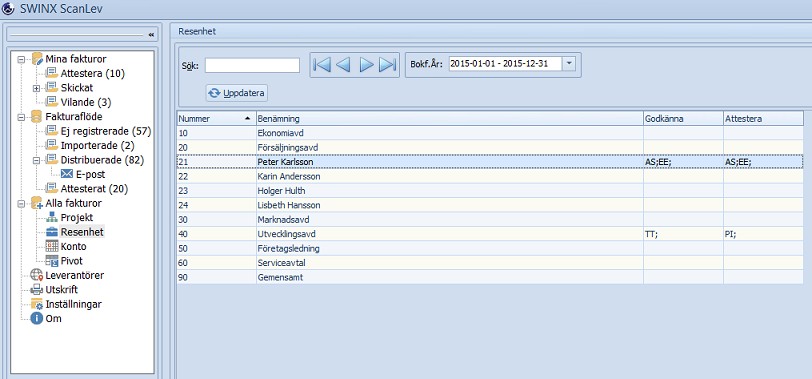Viewport: 812px width, 379px height.
Task: Collapse the Distribuerade tree node
Action: [x=36, y=161]
